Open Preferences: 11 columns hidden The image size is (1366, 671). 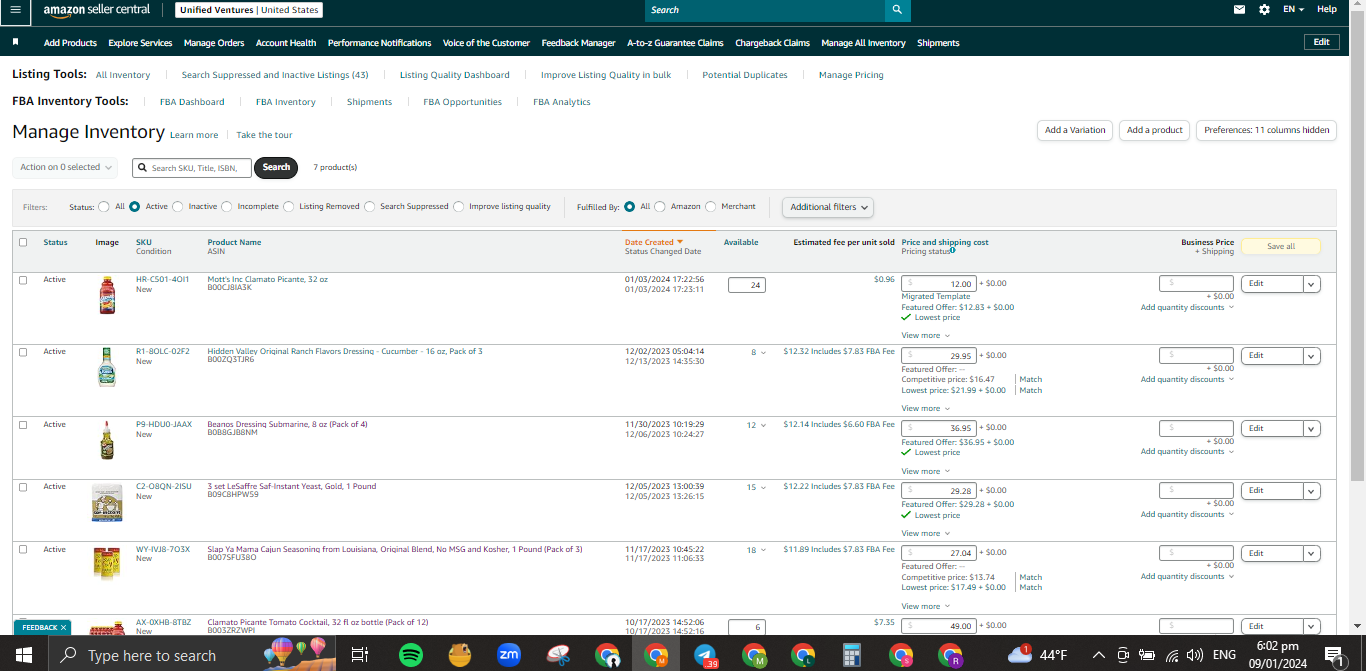pyautogui.click(x=1267, y=130)
